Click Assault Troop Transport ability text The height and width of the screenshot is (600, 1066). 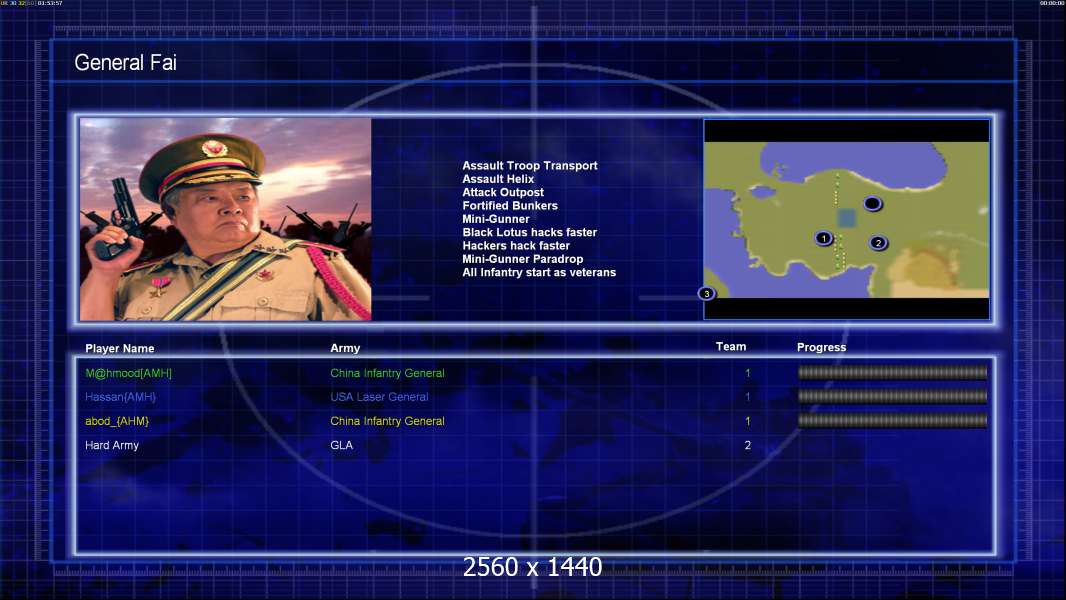pyautogui.click(x=530, y=165)
